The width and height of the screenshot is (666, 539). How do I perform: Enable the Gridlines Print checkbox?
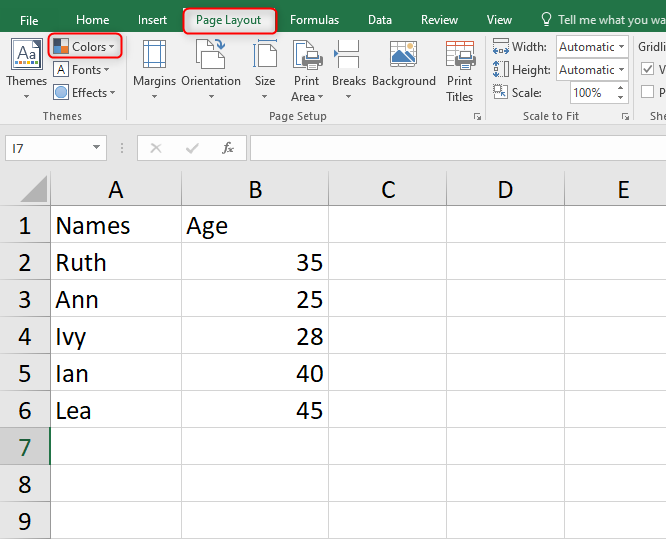click(x=647, y=92)
